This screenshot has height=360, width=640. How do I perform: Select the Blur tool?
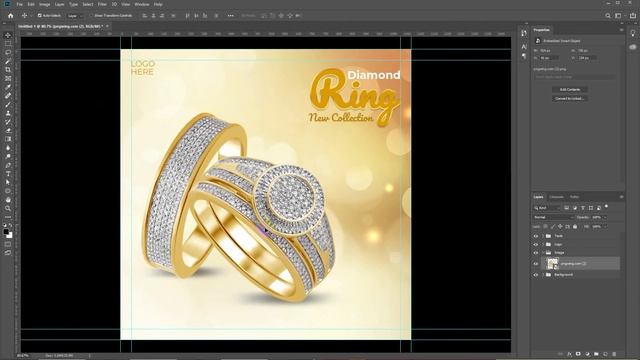pyautogui.click(x=8, y=148)
